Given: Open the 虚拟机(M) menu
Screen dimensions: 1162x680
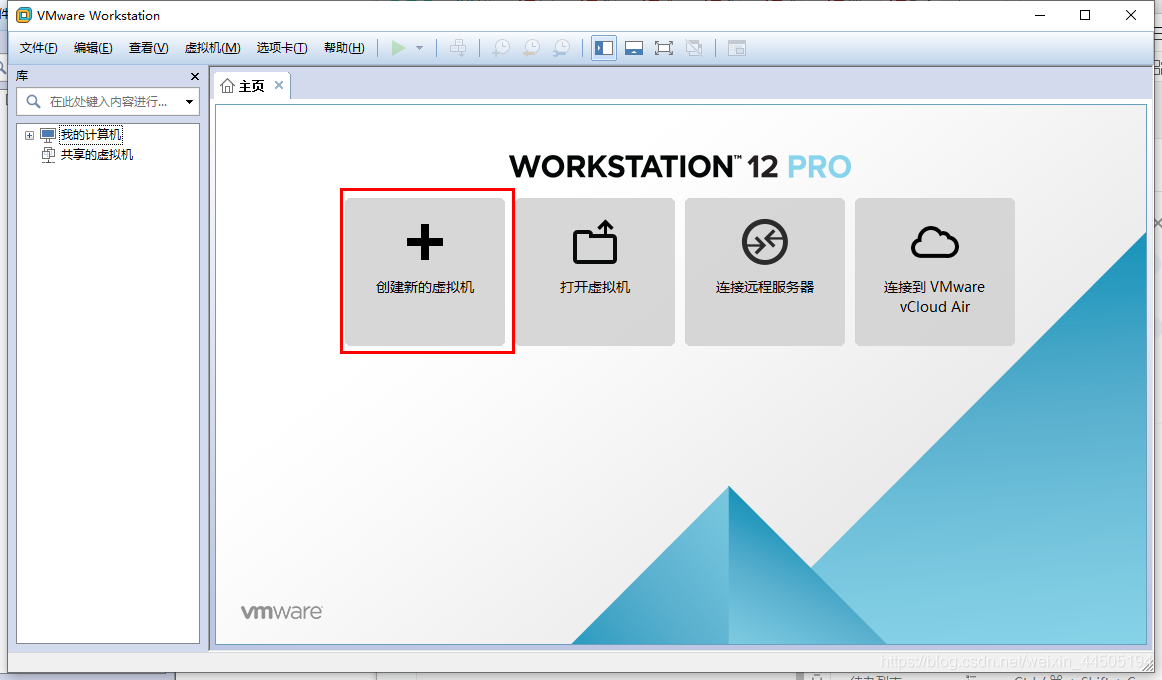Looking at the screenshot, I should (x=213, y=48).
